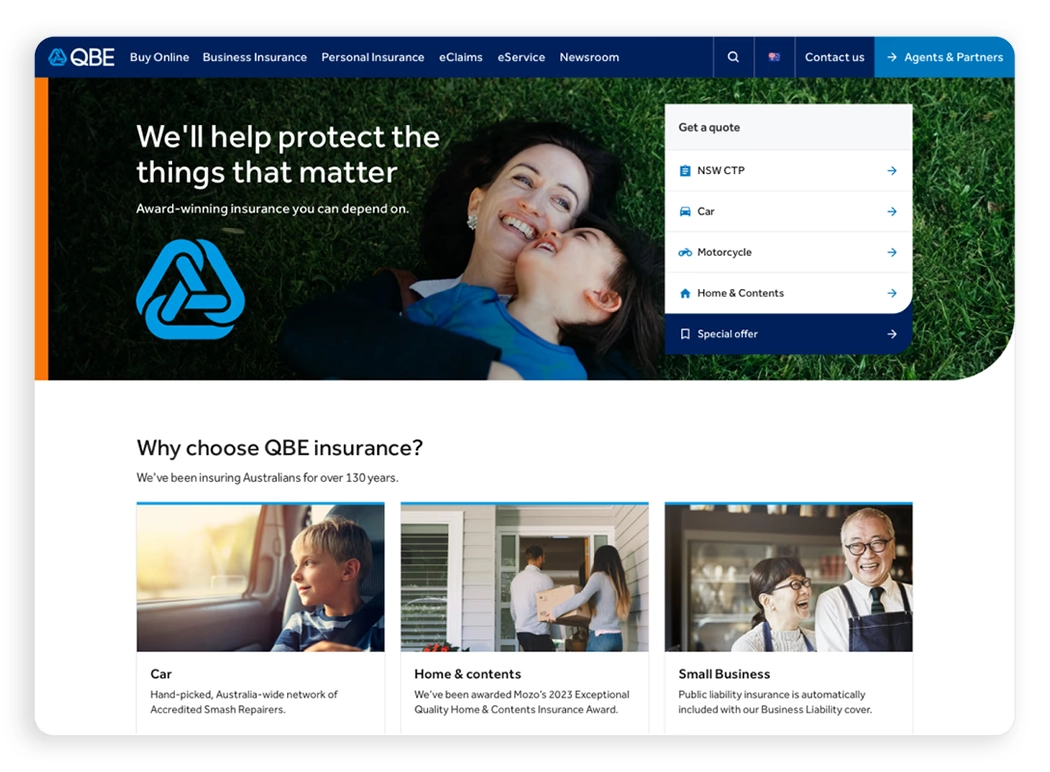The image size is (1050, 772).
Task: Click the arrow on the Car quote row
Action: tap(892, 212)
